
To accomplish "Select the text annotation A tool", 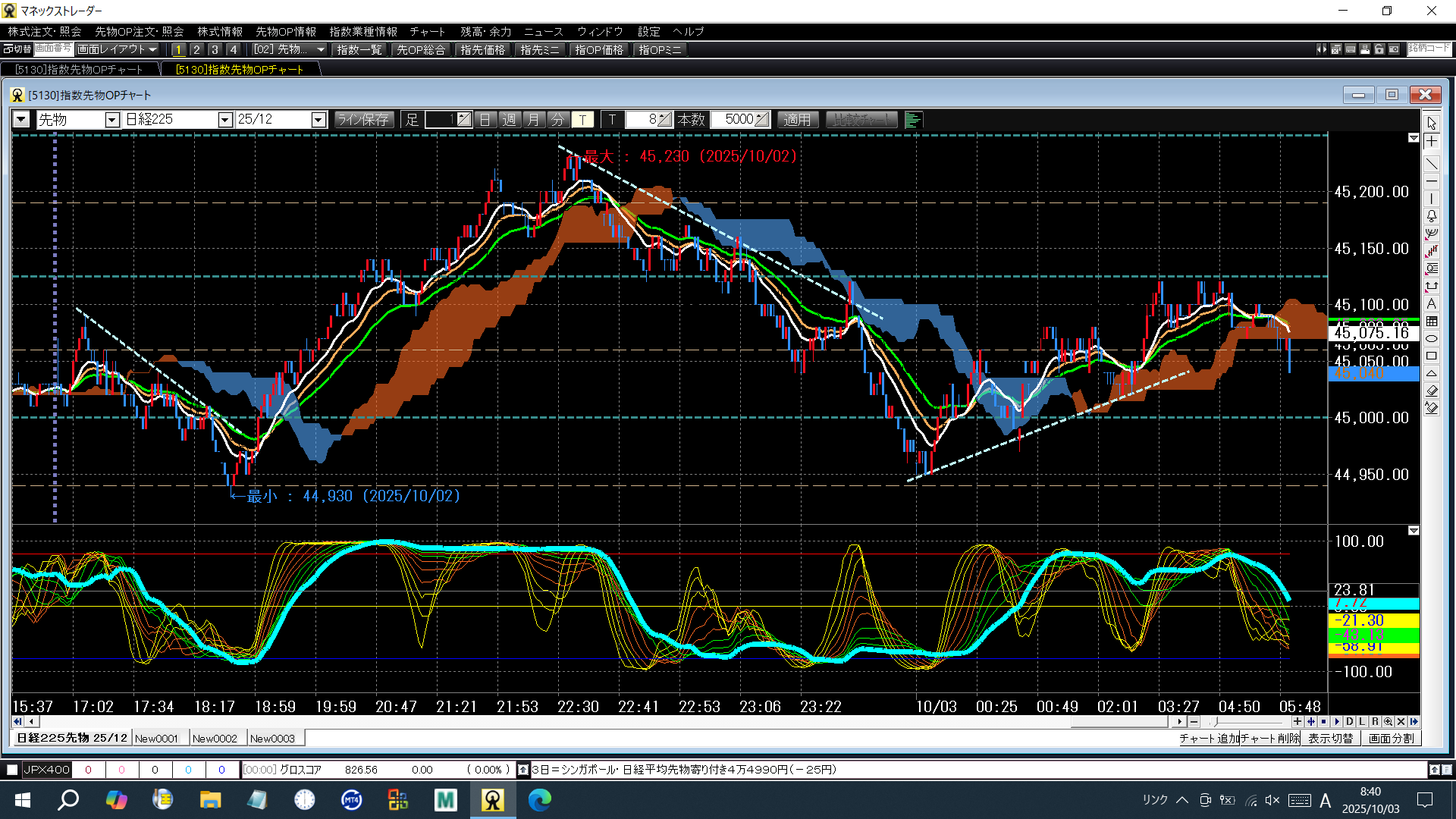I will point(1431,303).
